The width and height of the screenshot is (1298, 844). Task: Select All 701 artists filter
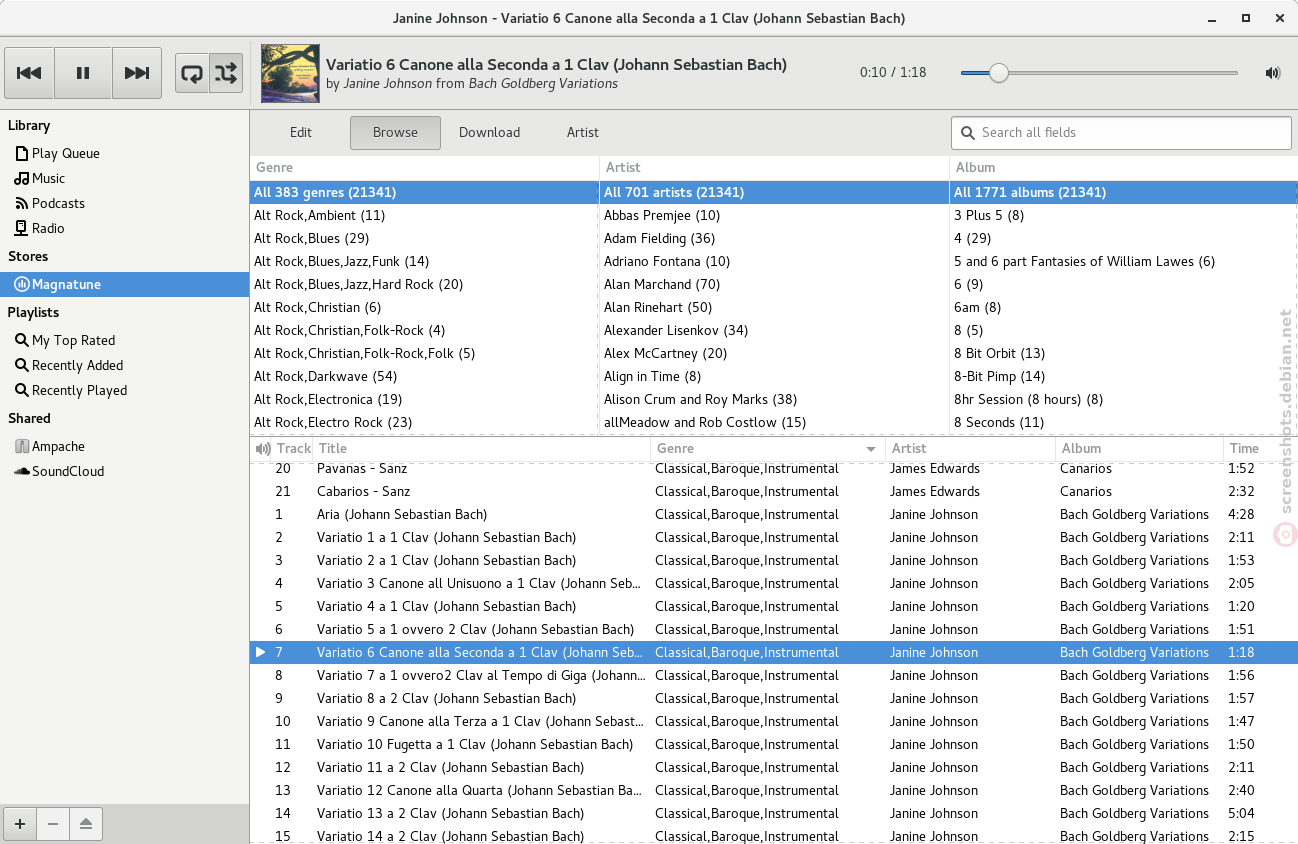point(774,192)
